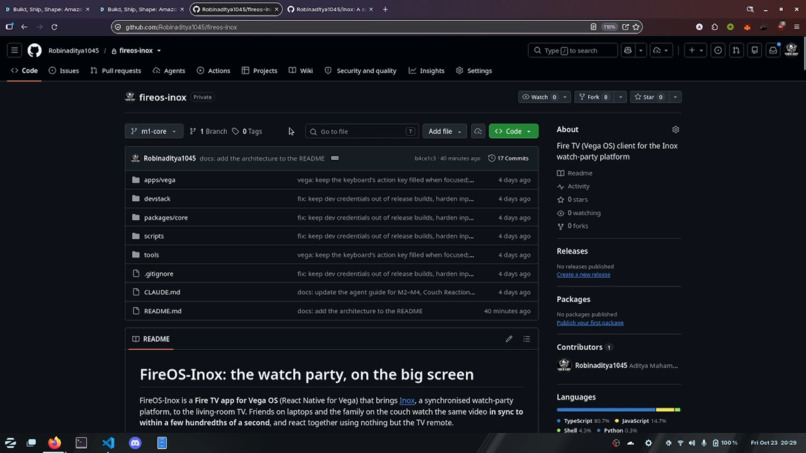Open Firefox from the taskbar

coord(54,443)
